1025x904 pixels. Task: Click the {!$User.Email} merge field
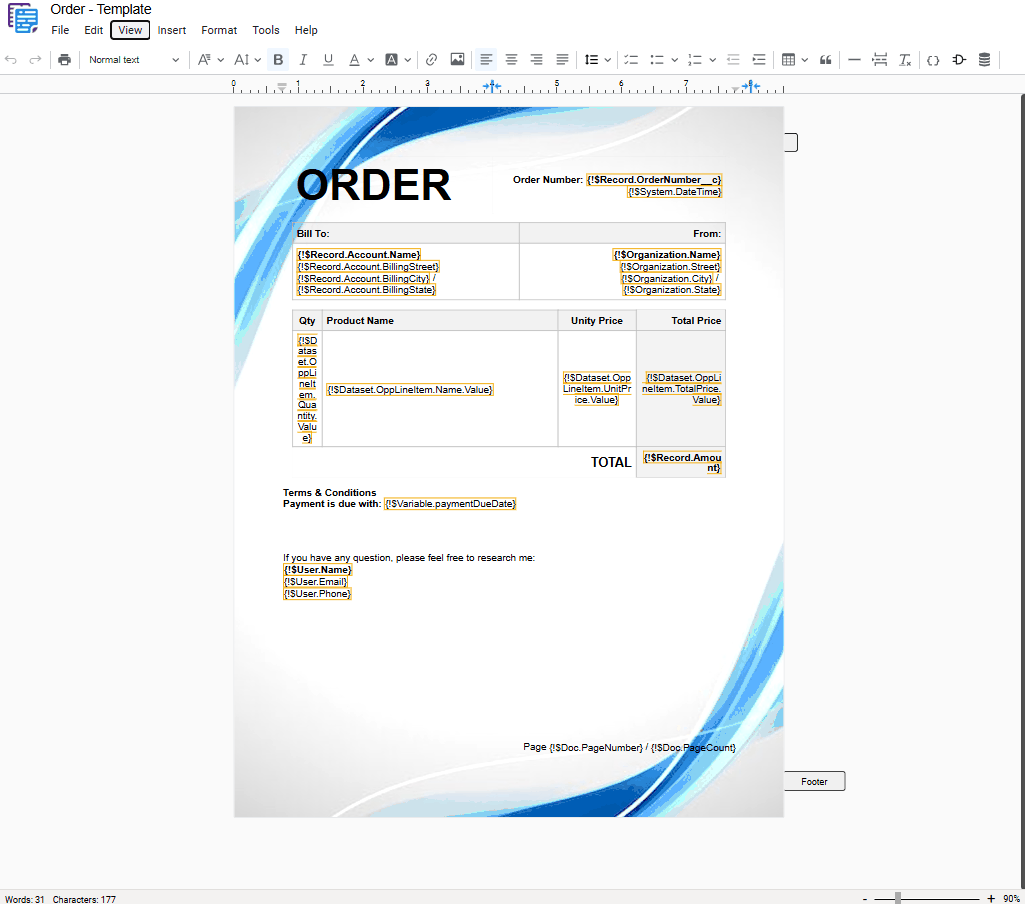pyautogui.click(x=315, y=582)
